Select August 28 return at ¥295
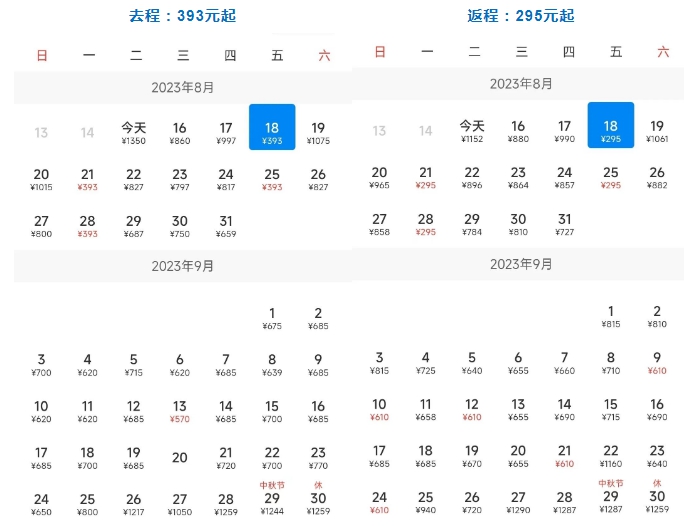Screen dimensions: 684x526 pyautogui.click(x=426, y=225)
